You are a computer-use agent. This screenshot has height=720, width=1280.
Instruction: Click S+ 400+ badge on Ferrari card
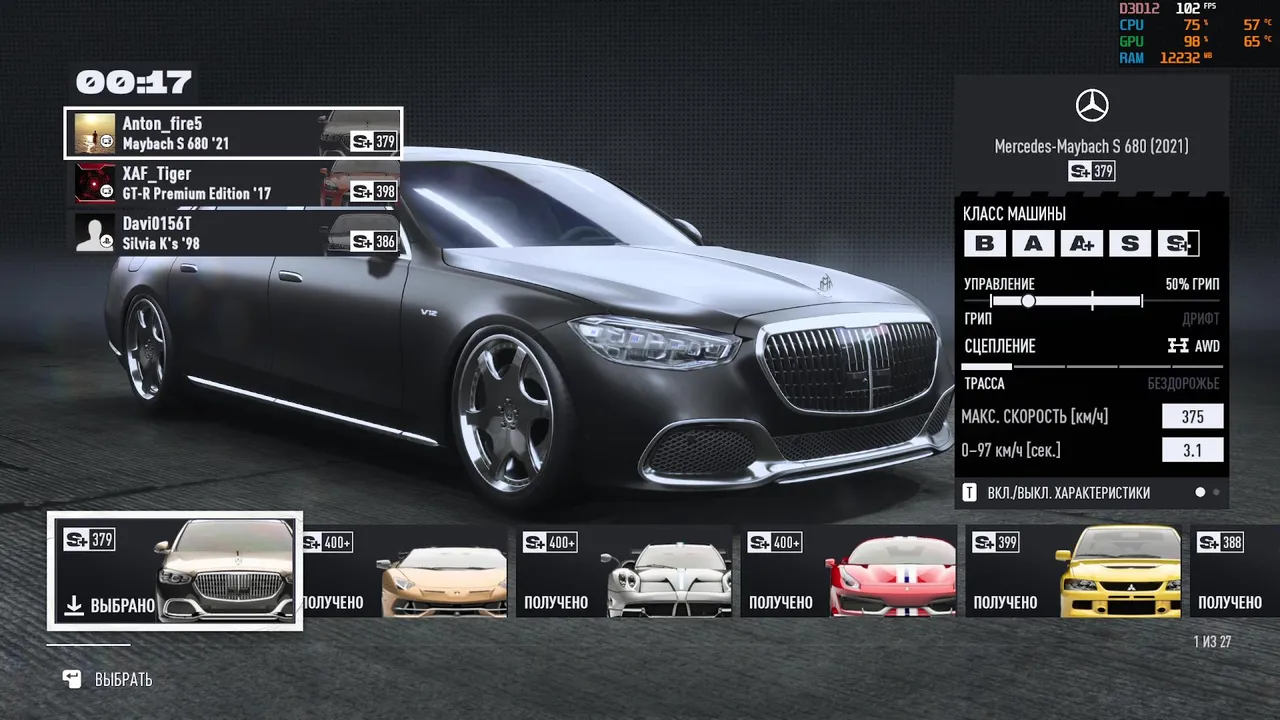click(775, 542)
